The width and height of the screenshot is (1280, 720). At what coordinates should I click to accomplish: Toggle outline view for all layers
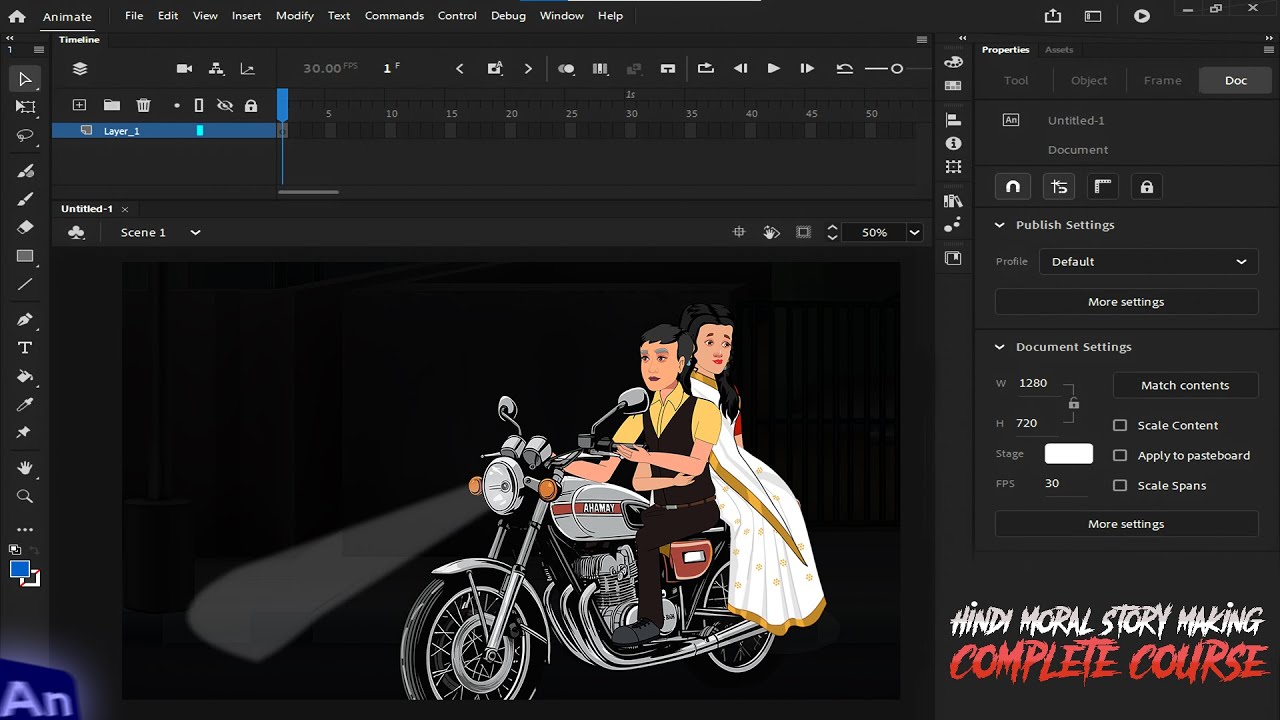coord(199,105)
